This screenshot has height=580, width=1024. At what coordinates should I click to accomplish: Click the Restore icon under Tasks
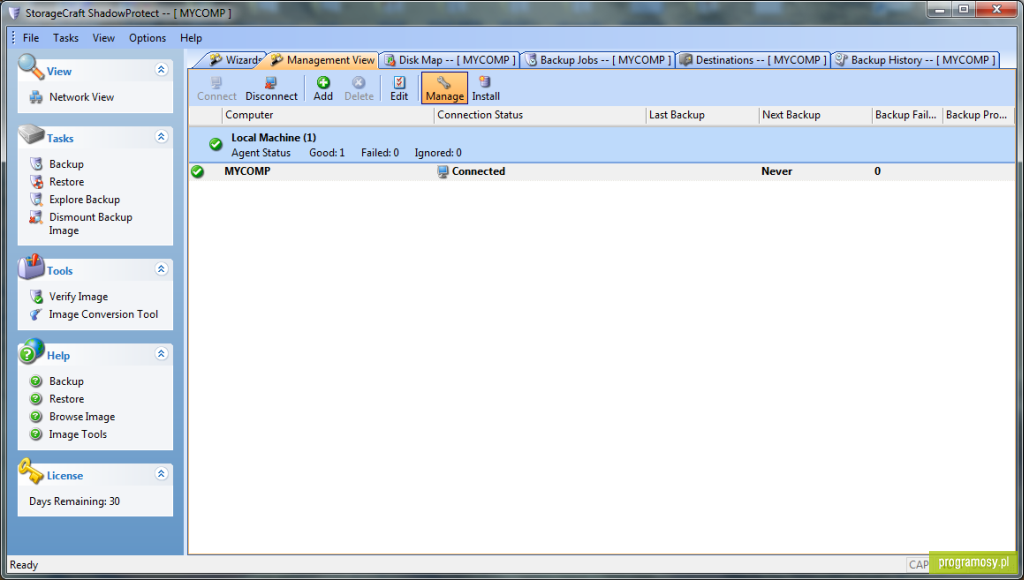tap(36, 182)
